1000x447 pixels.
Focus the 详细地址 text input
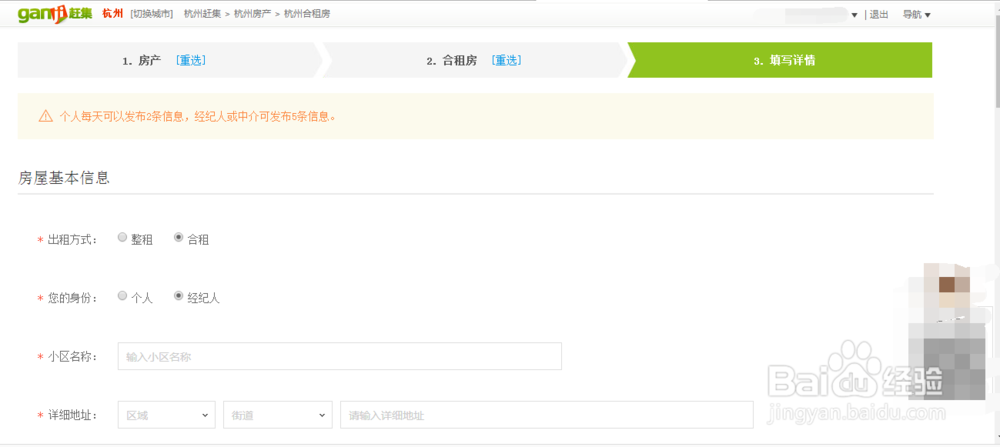click(547, 415)
